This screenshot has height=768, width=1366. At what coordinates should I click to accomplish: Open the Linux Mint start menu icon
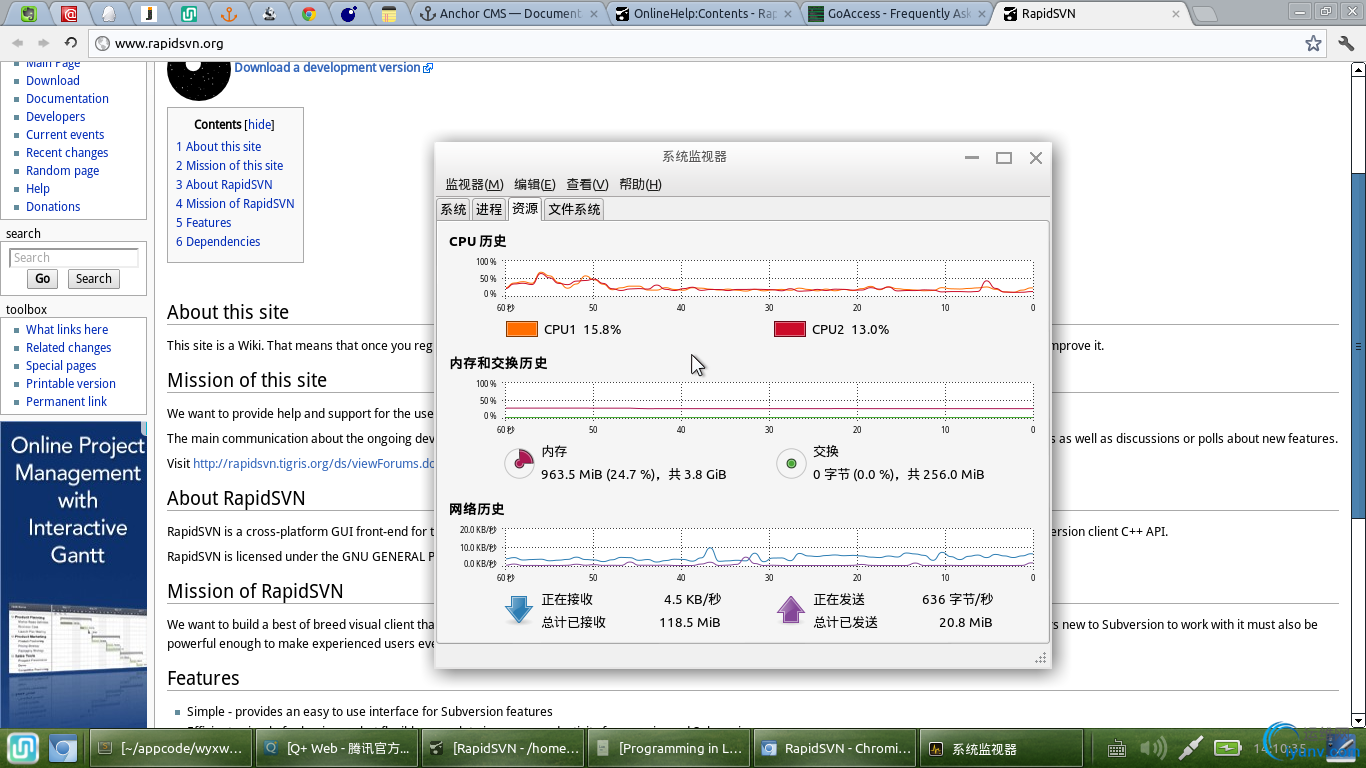coord(22,748)
